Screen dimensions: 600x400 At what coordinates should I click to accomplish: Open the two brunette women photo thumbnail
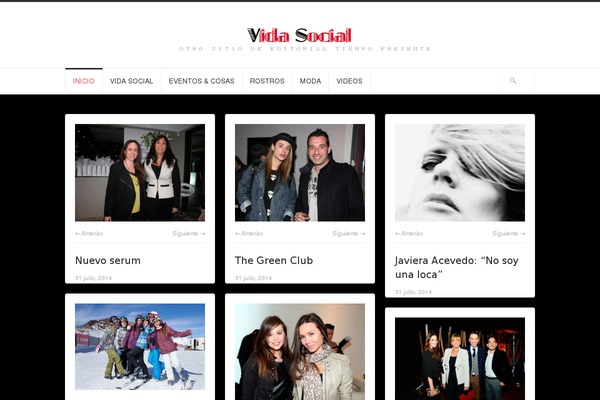[x=300, y=352]
